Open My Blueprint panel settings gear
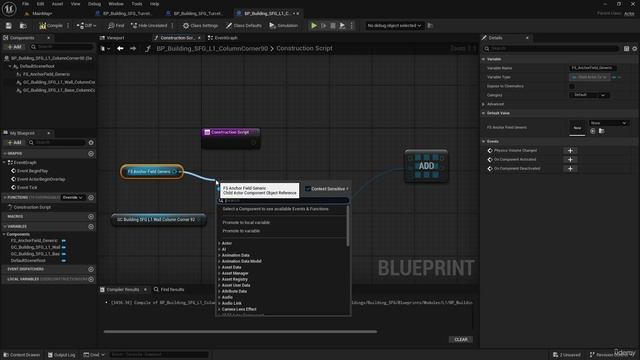 coord(91,142)
